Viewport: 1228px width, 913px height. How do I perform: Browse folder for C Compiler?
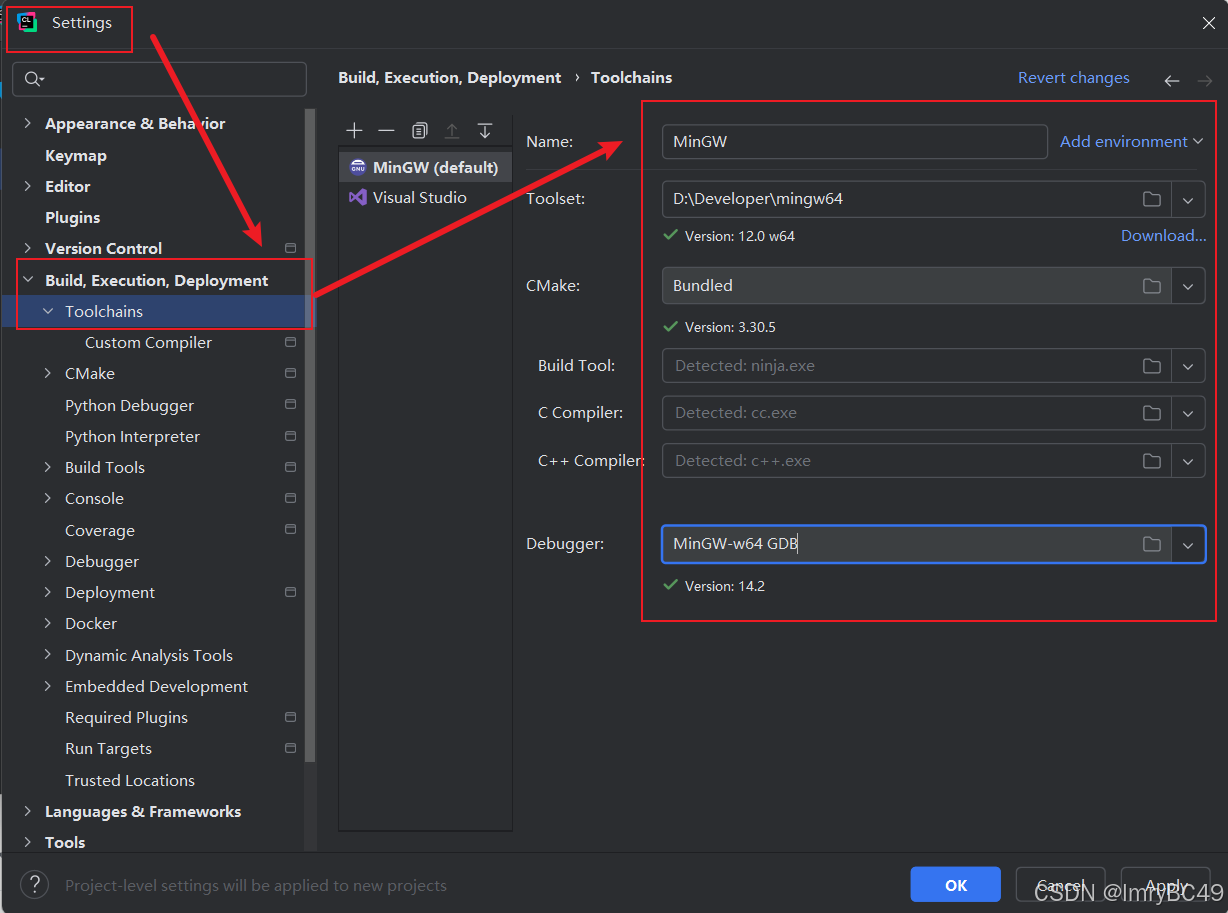click(x=1152, y=413)
